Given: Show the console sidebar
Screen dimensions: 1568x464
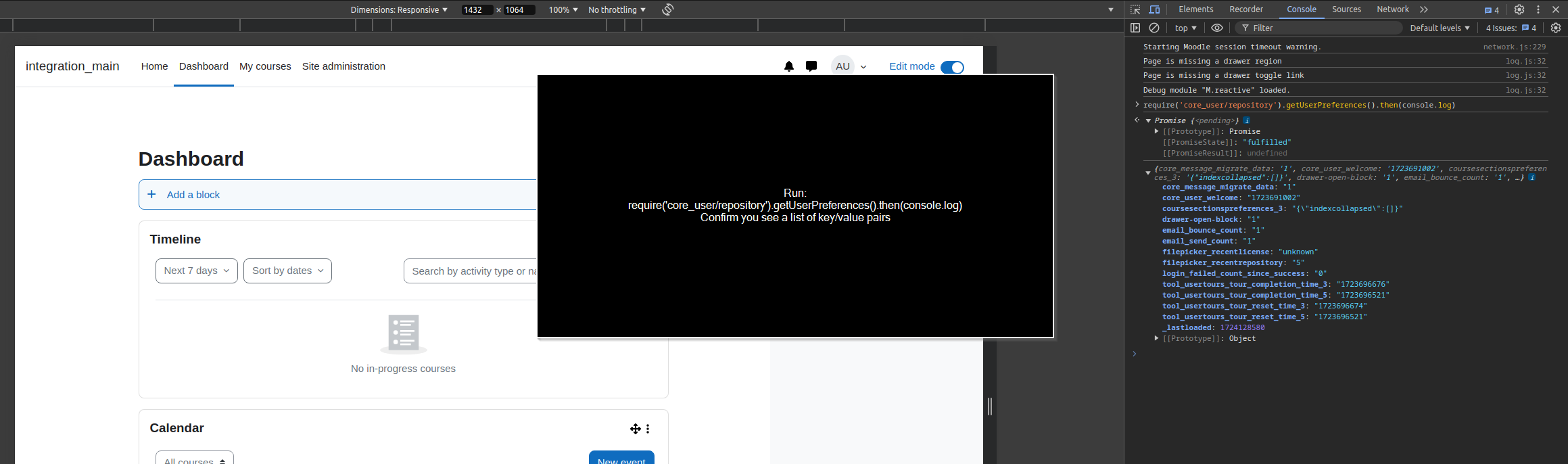Looking at the screenshot, I should pos(1135,28).
